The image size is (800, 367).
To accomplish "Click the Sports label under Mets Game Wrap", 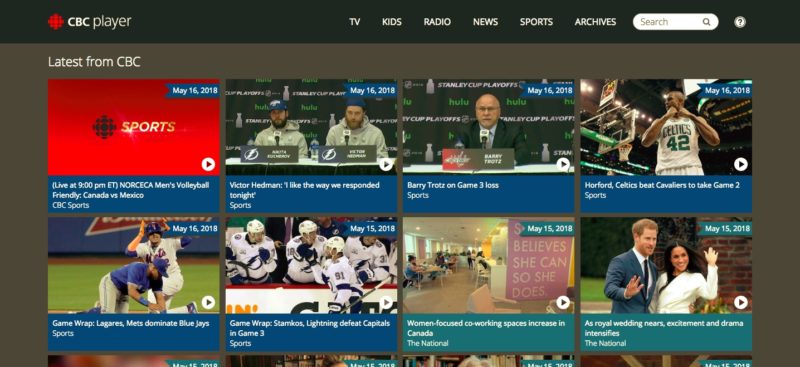I will tap(63, 333).
